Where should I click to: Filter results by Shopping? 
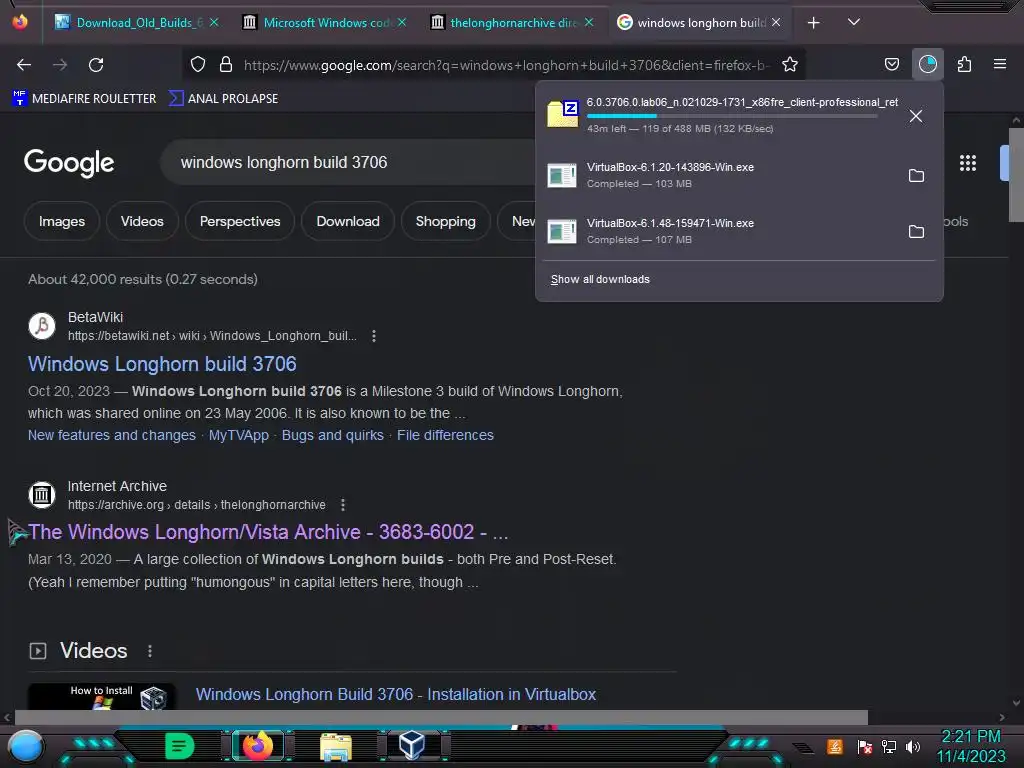(x=445, y=221)
